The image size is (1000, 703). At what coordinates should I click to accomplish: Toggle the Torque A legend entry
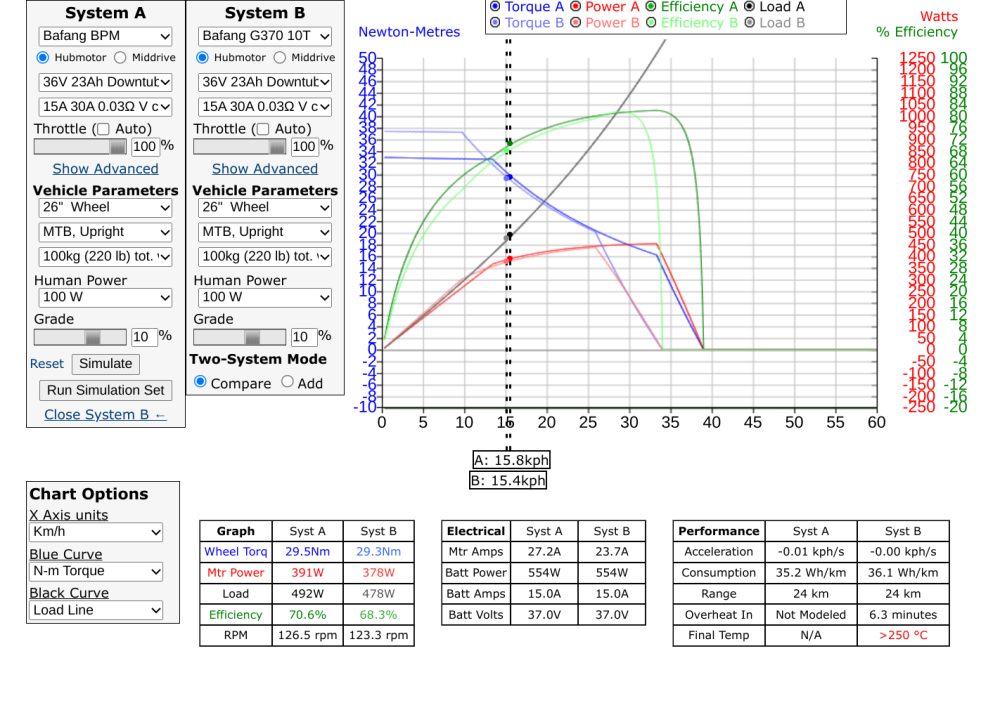494,8
